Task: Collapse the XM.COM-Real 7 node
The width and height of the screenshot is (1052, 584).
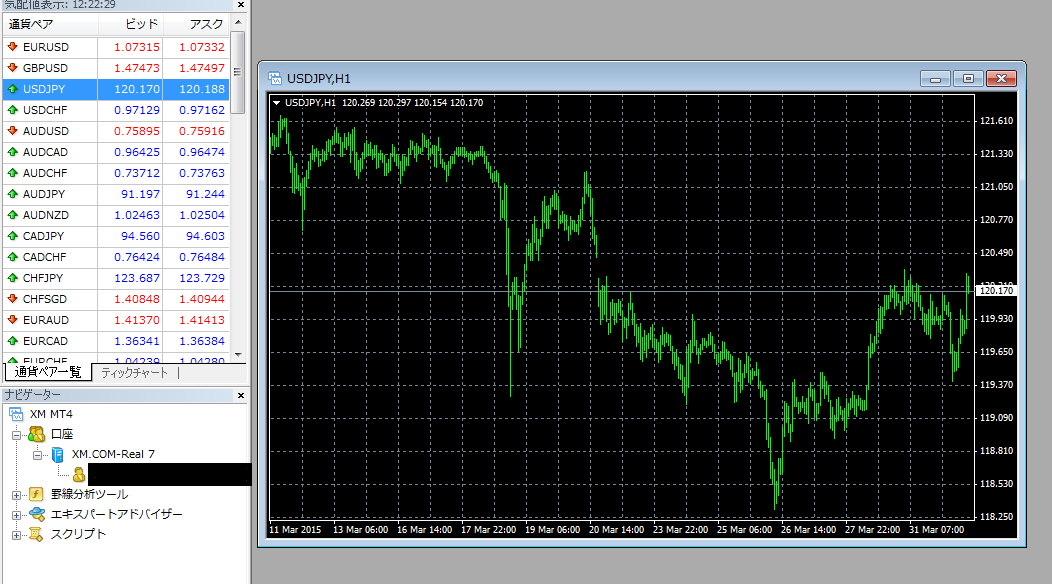Action: (x=37, y=455)
